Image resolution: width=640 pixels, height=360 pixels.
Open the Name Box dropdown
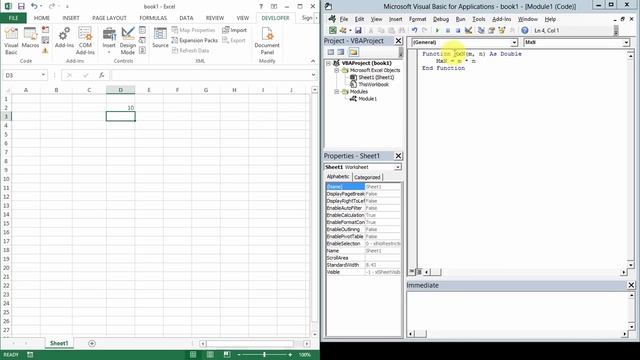43,75
